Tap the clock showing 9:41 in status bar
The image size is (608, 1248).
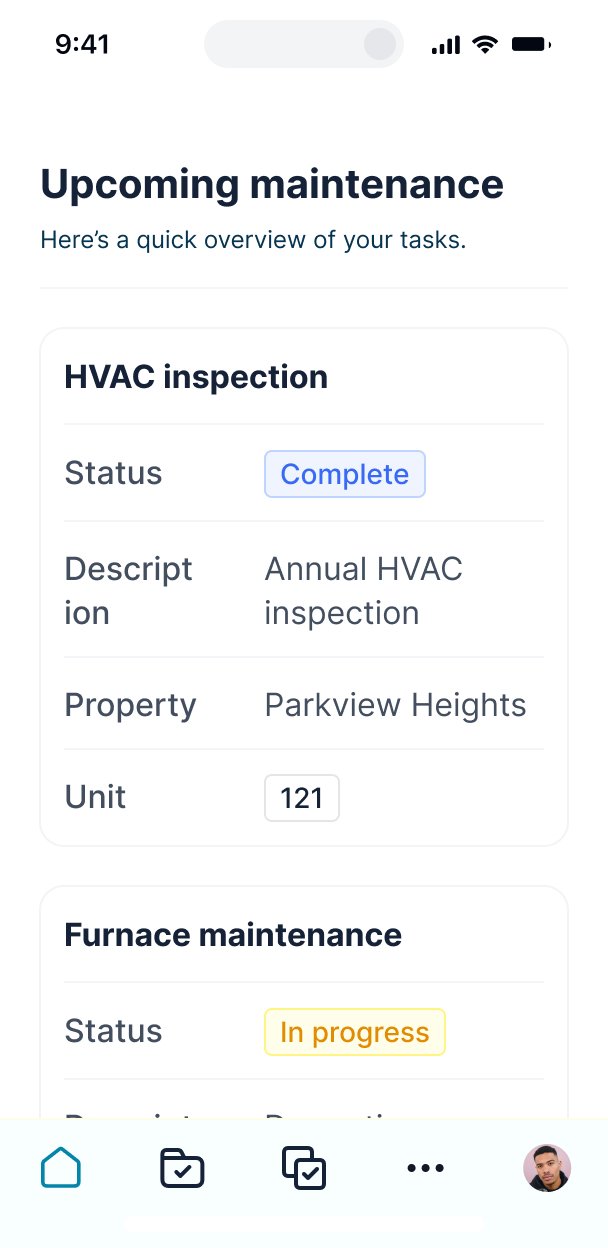[82, 44]
